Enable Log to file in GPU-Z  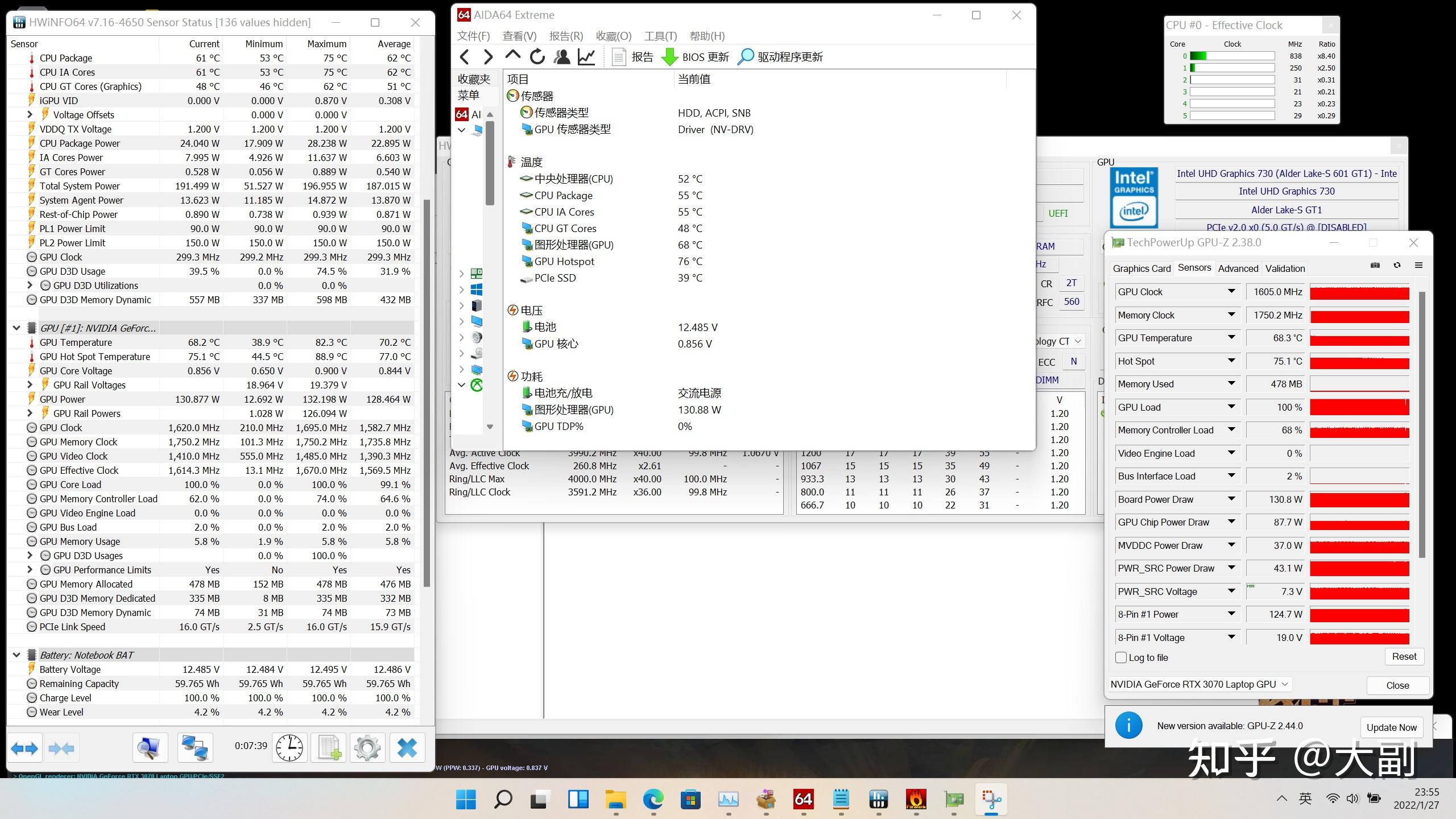pyautogui.click(x=1121, y=657)
